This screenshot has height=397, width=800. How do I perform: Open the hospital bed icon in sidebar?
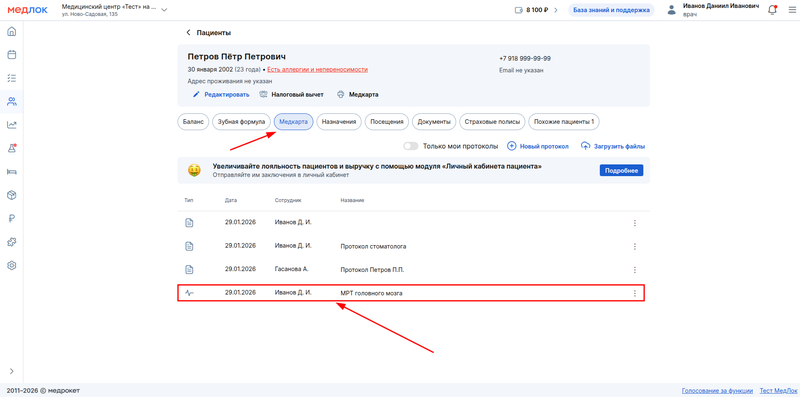[12, 172]
